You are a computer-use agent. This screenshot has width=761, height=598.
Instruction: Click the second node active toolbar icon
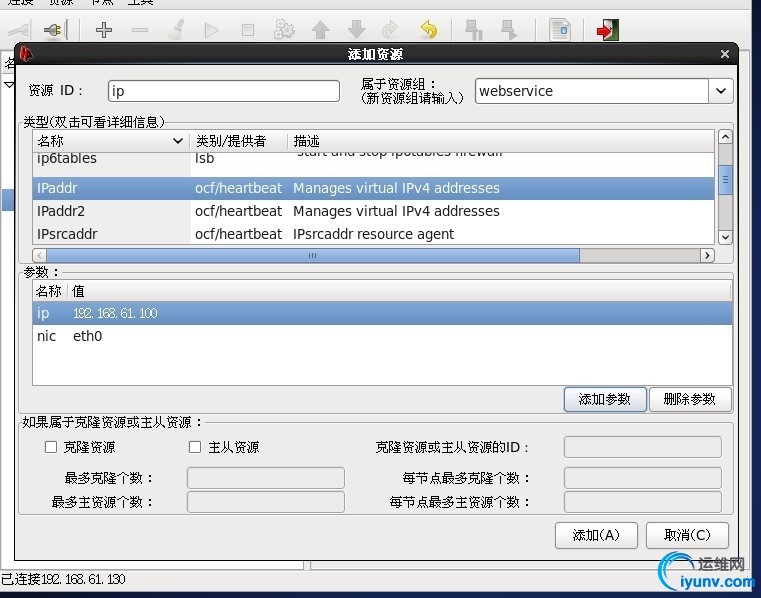[509, 30]
